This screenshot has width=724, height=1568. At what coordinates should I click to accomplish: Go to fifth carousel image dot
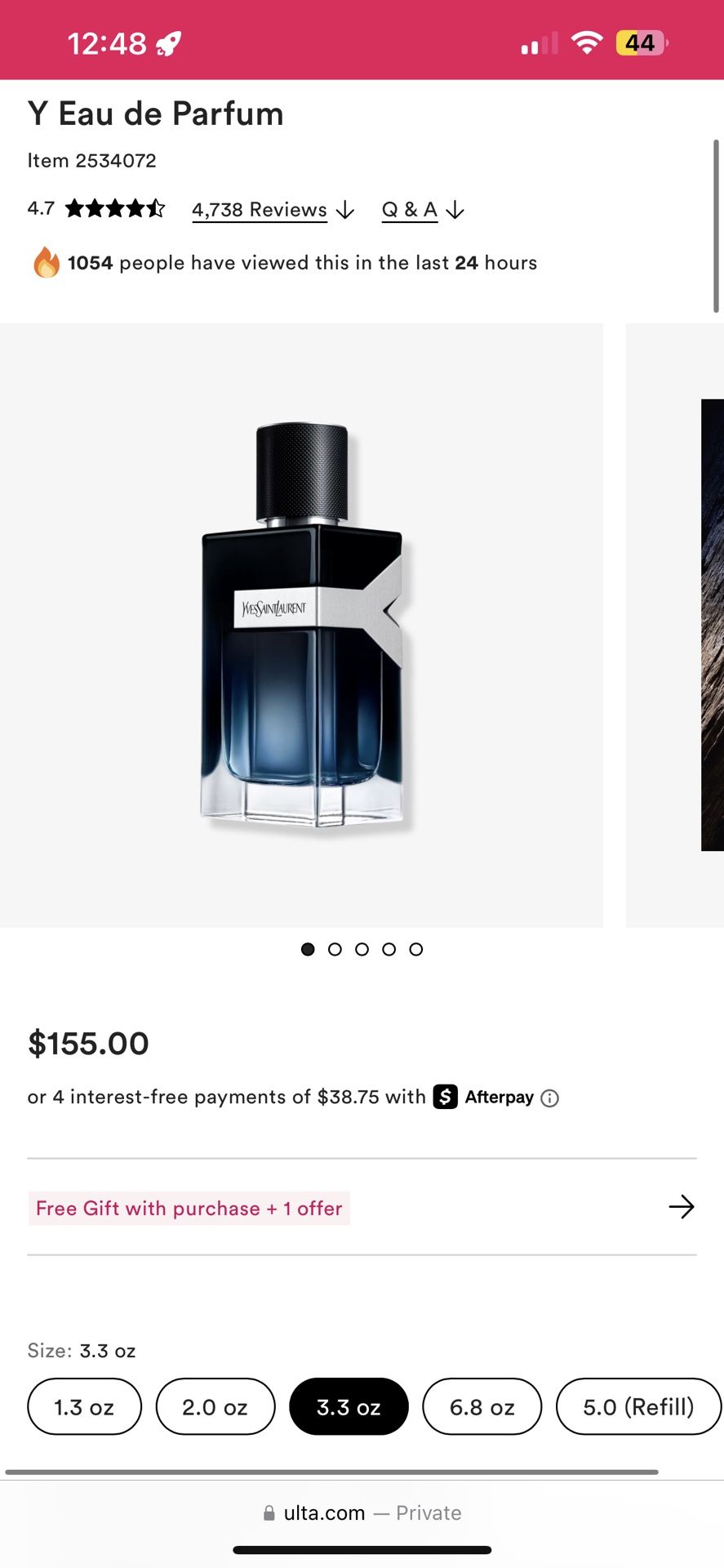pos(416,949)
